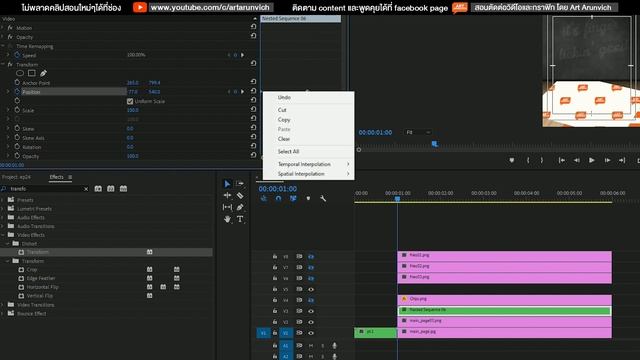Switch to the Project ep24 tab
The height and width of the screenshot is (360, 640).
[16, 177]
